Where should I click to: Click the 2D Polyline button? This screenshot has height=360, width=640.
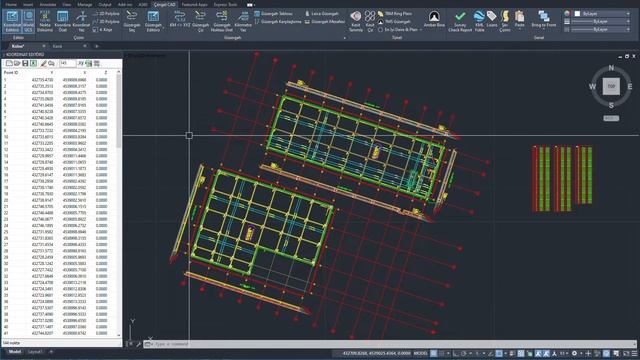[x=106, y=13]
